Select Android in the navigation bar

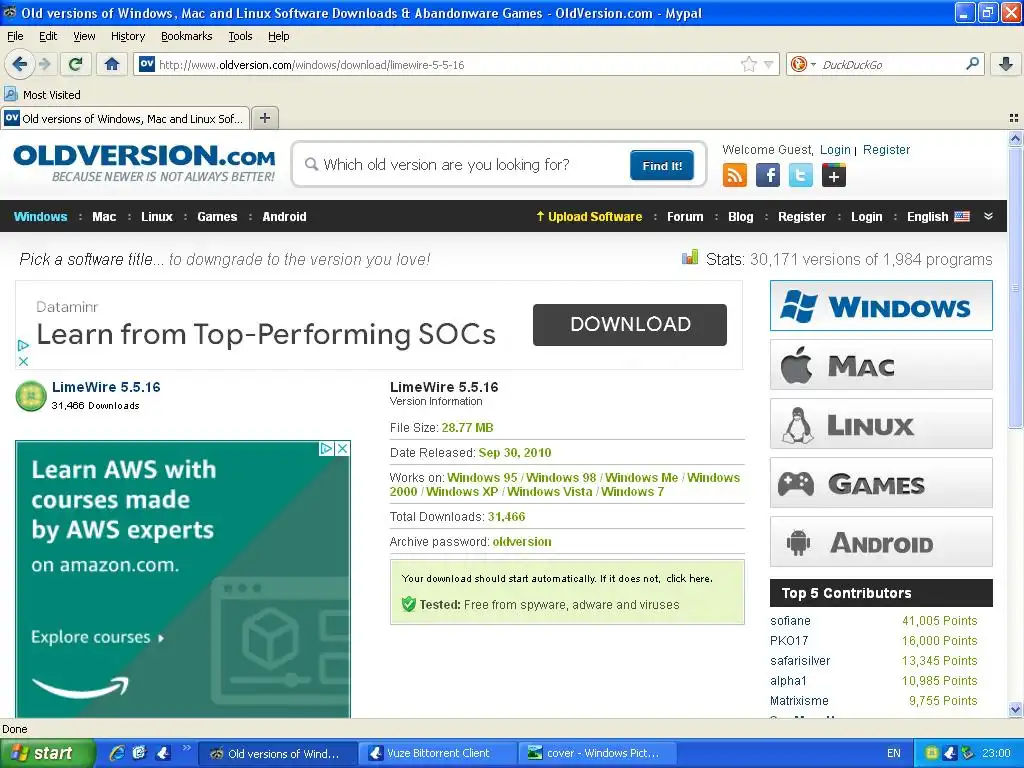284,216
